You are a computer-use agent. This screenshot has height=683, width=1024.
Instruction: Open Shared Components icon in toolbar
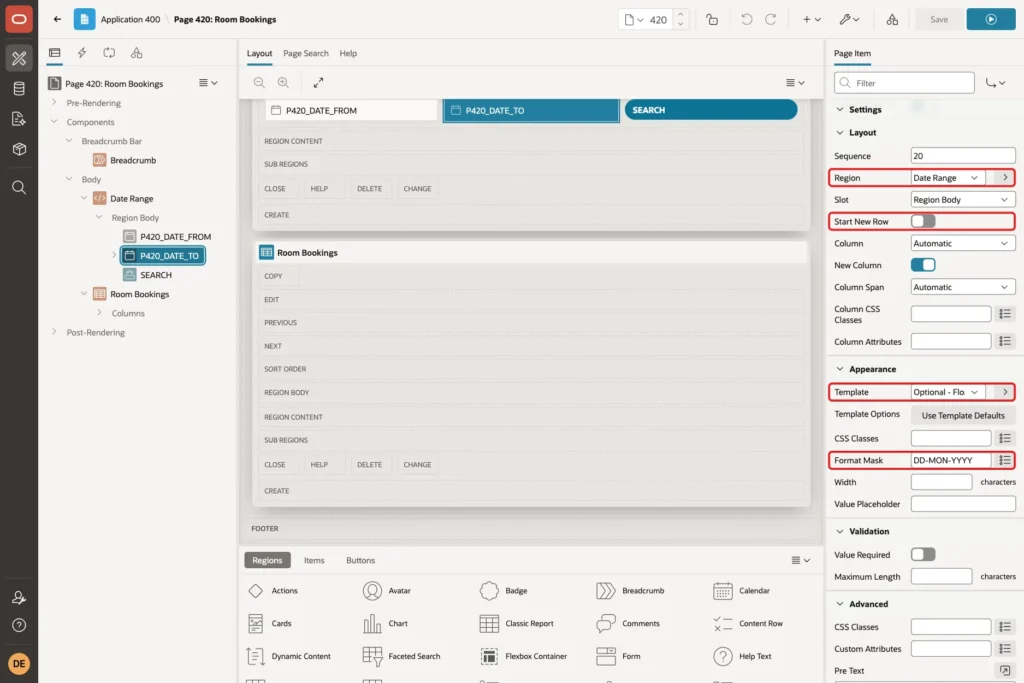892,20
